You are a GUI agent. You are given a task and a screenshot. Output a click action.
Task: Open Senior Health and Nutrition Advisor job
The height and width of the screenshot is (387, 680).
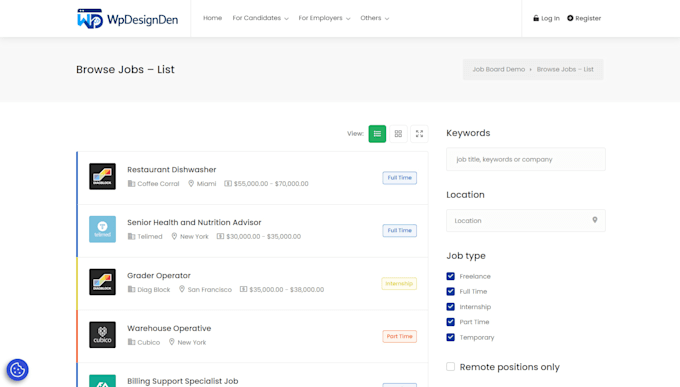point(194,222)
